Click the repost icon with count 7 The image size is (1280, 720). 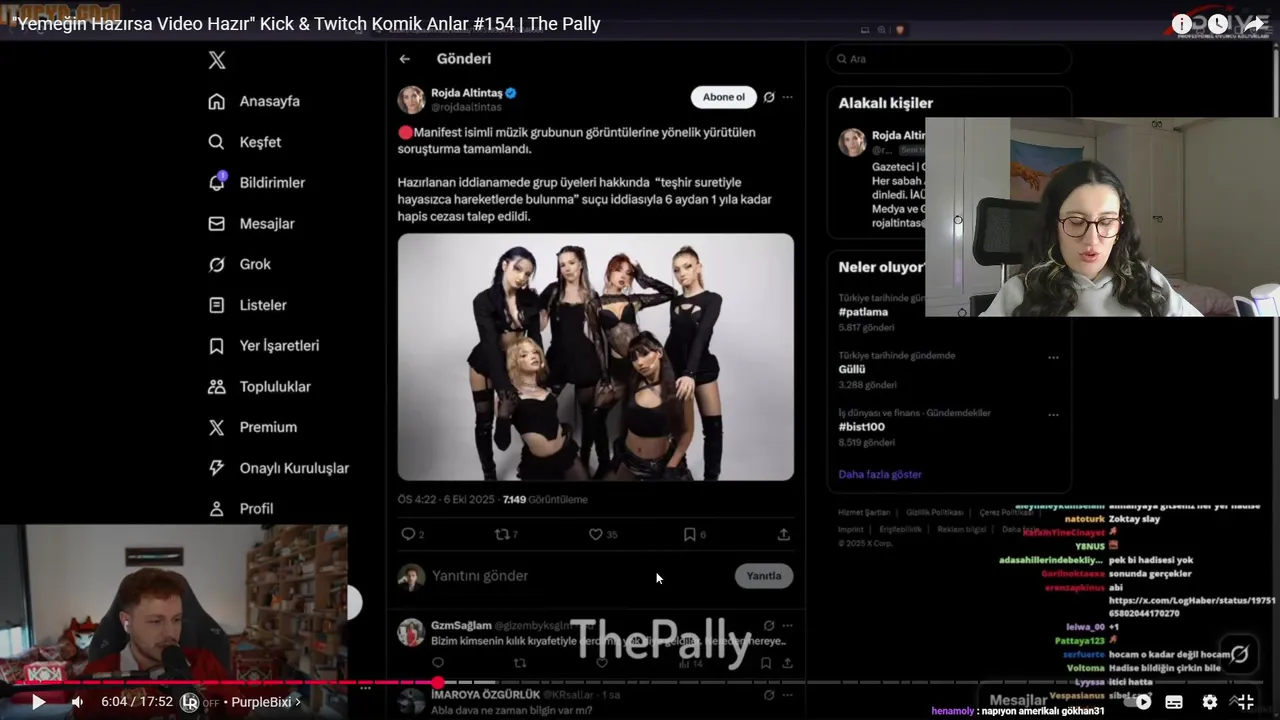(502, 534)
